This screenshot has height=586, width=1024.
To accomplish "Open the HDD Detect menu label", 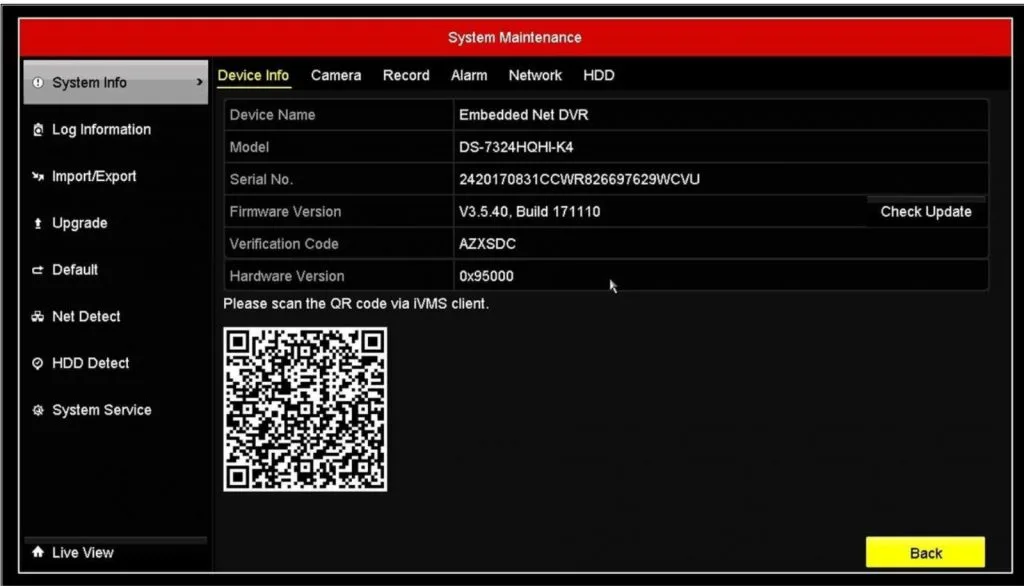I will point(91,363).
